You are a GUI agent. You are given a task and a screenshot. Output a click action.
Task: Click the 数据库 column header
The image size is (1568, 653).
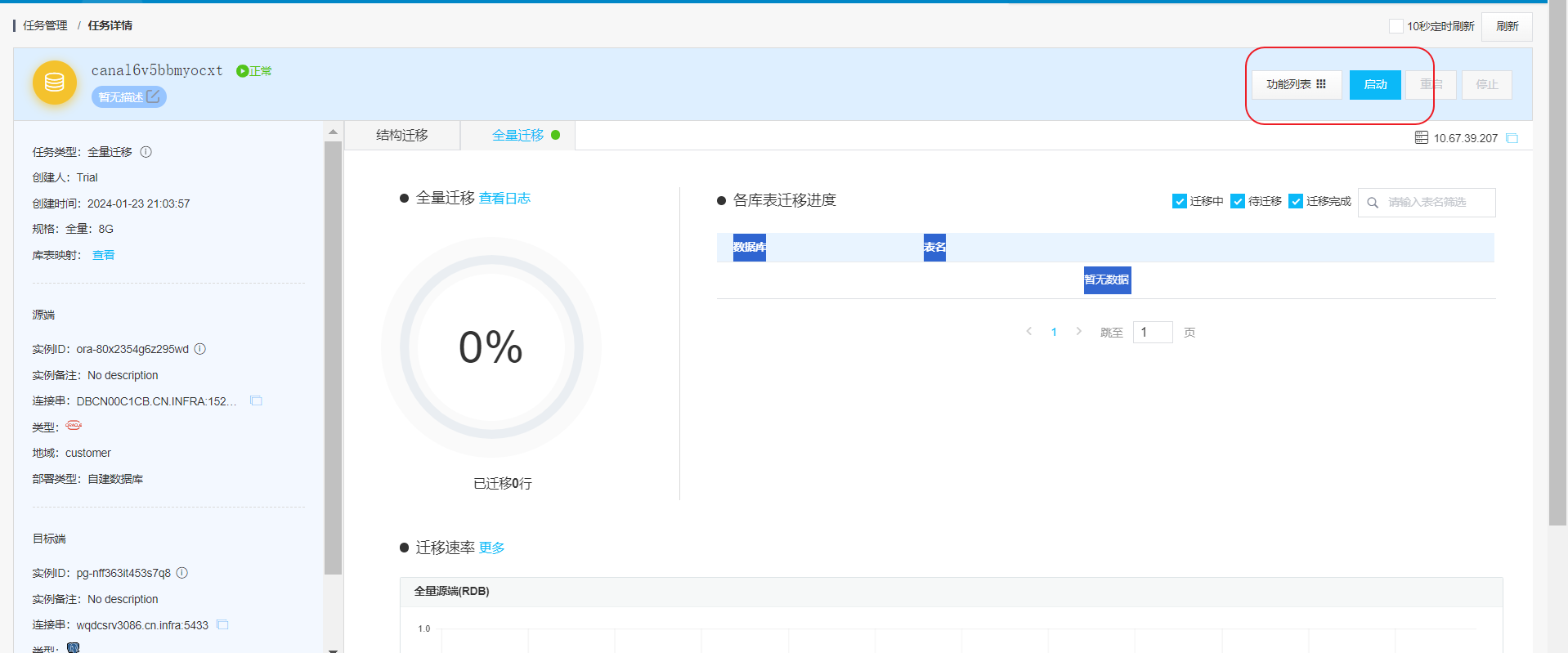click(x=750, y=248)
